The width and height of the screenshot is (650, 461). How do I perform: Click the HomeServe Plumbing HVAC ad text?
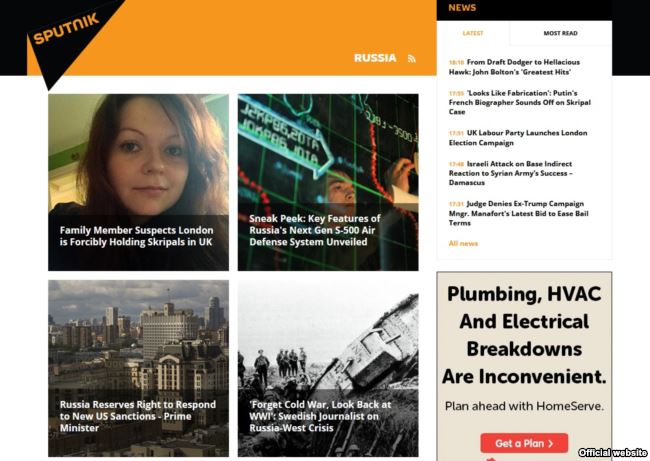pos(524,335)
